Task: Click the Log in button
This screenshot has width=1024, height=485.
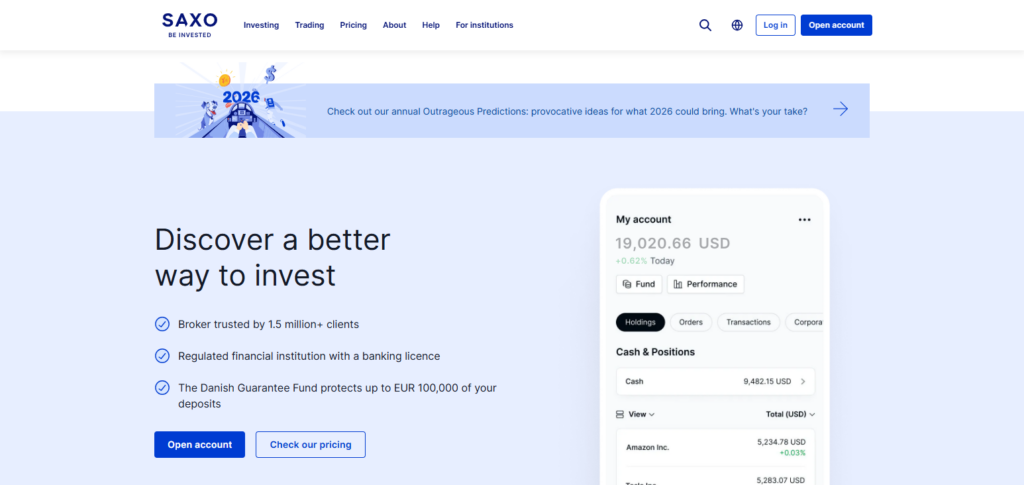Action: pyautogui.click(x=775, y=25)
